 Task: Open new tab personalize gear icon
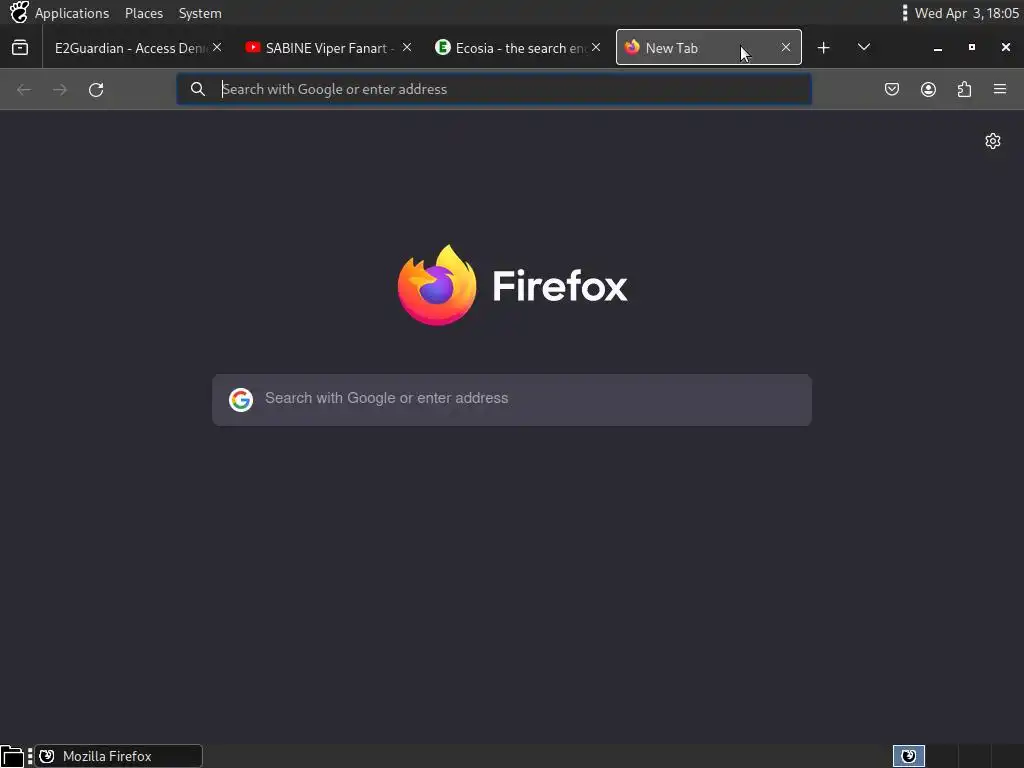click(993, 141)
